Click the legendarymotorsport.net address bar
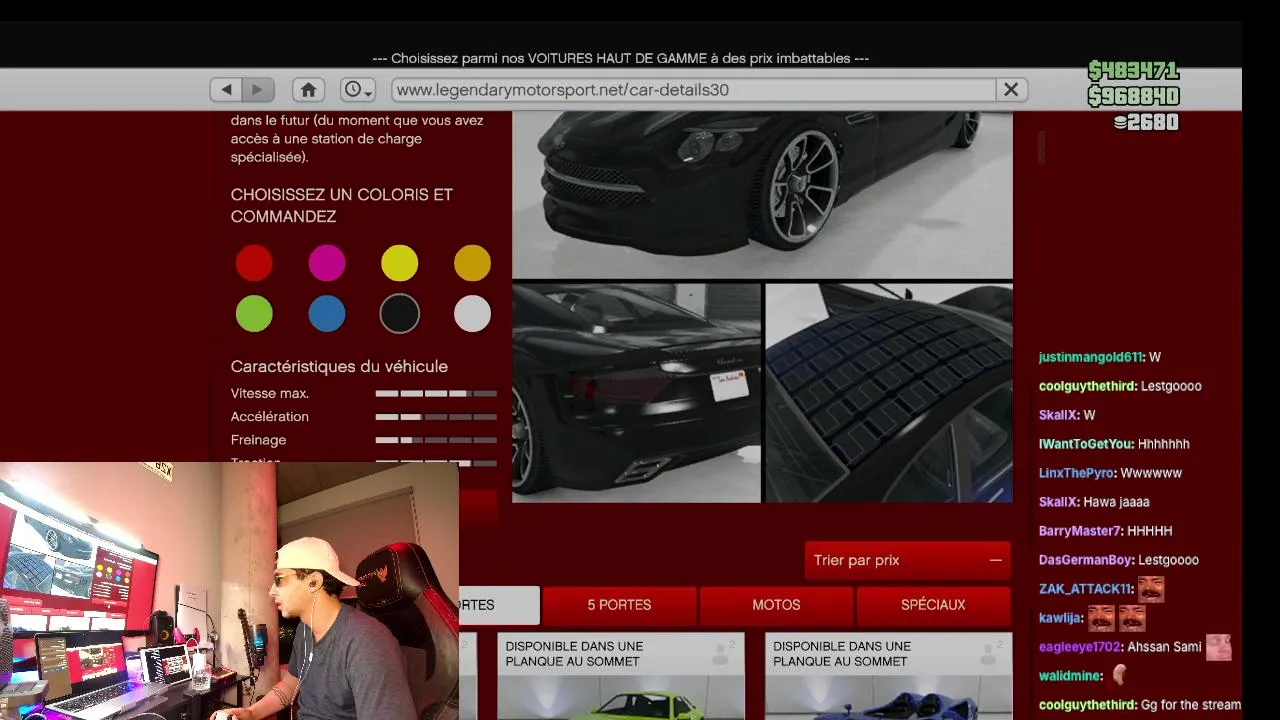This screenshot has width=1280, height=720. pos(694,90)
